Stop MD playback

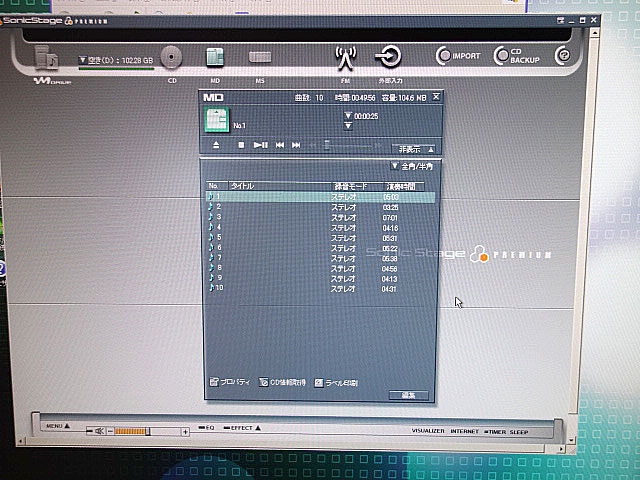[x=241, y=145]
